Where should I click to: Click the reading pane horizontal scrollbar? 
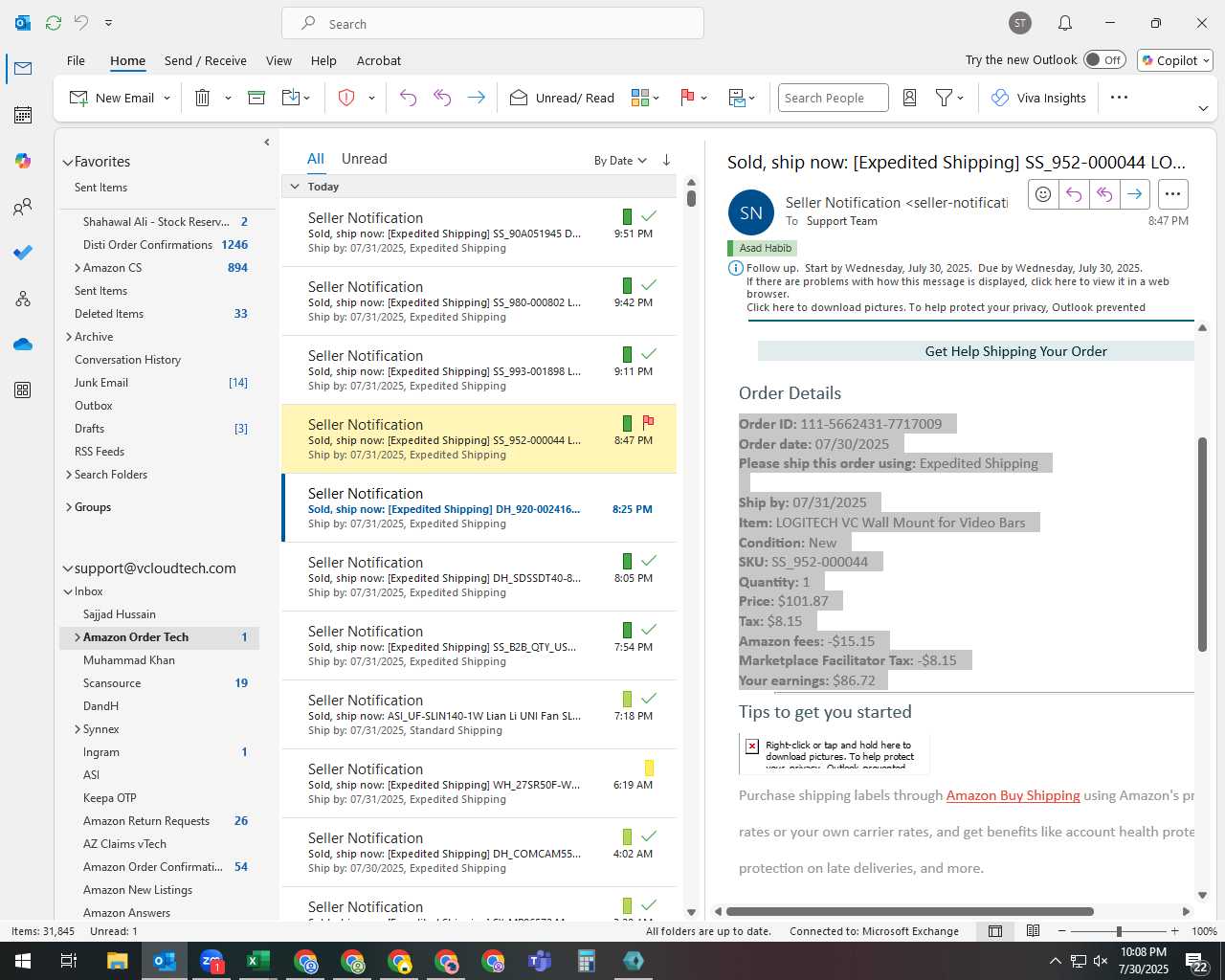click(x=909, y=912)
